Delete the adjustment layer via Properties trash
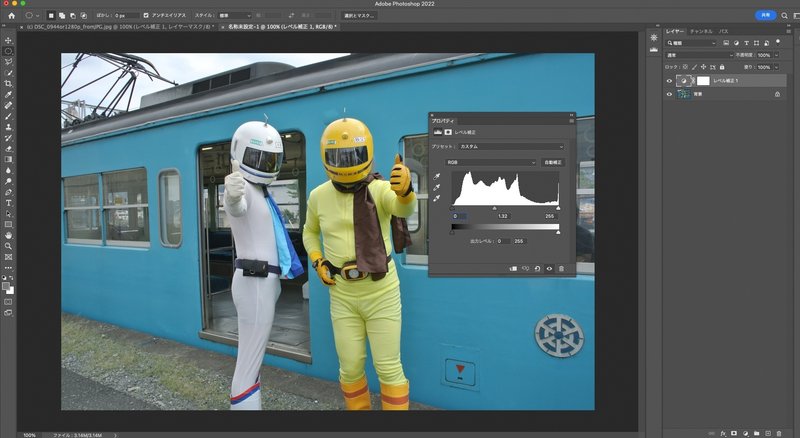Viewport: 800px width, 438px height. (561, 269)
